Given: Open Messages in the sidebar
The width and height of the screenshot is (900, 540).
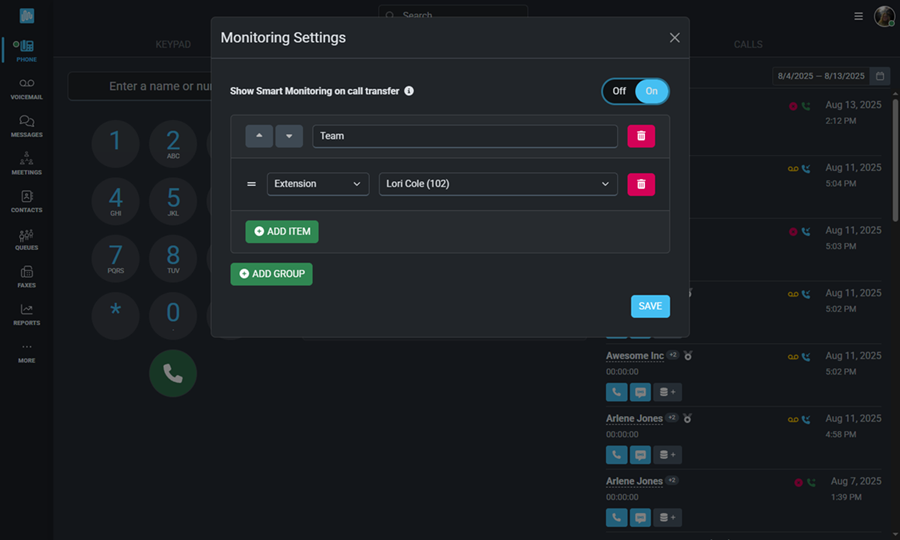Looking at the screenshot, I should click(26, 126).
